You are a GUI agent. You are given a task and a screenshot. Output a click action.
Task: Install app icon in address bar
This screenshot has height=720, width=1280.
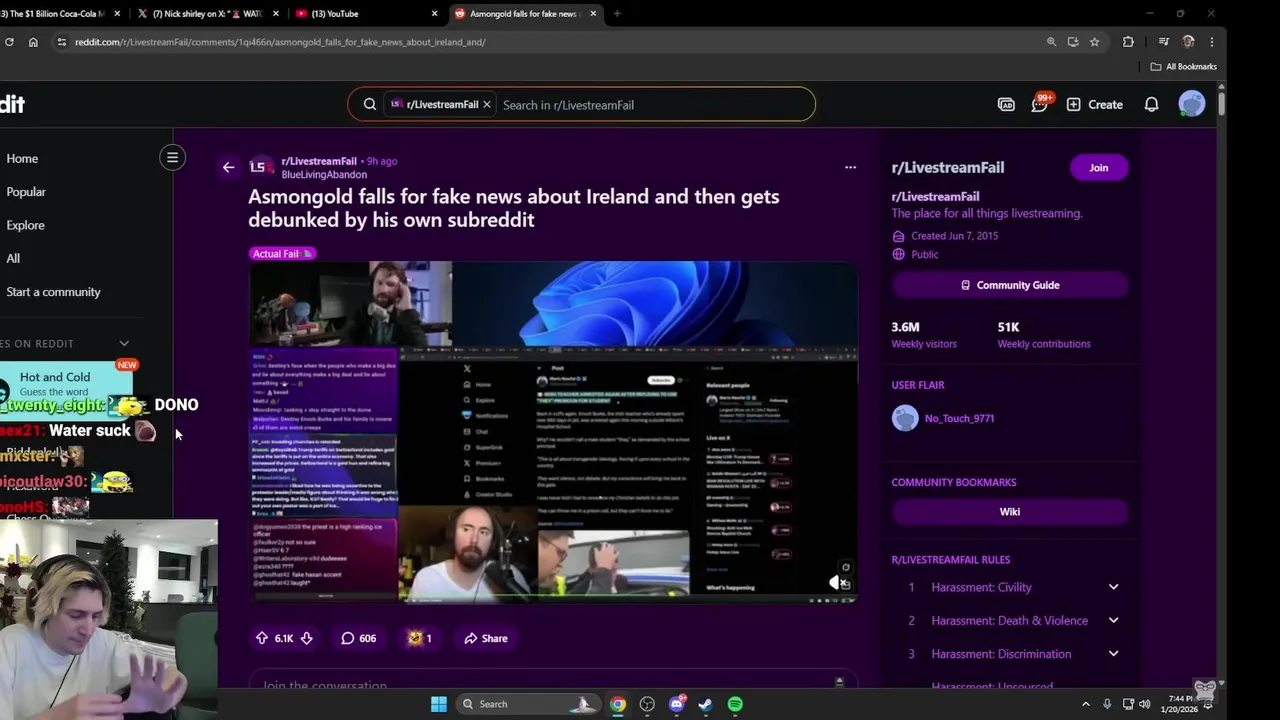[1073, 42]
